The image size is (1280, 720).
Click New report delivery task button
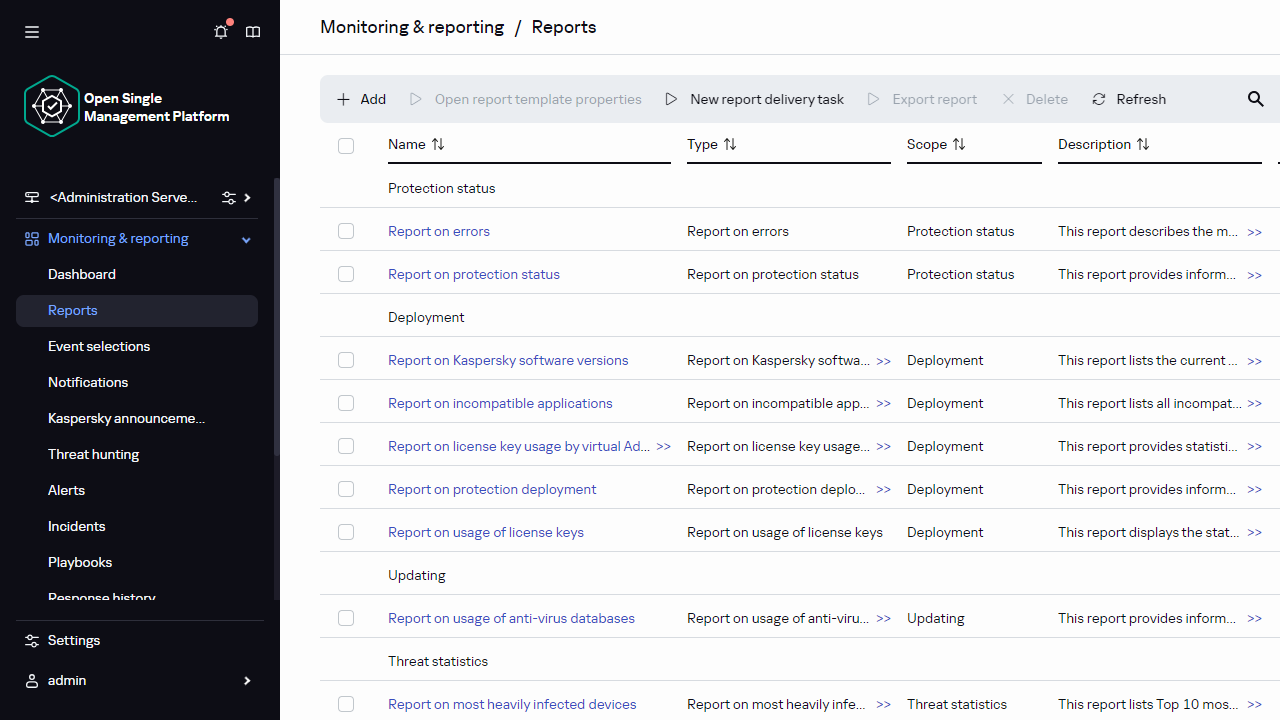[x=755, y=99]
